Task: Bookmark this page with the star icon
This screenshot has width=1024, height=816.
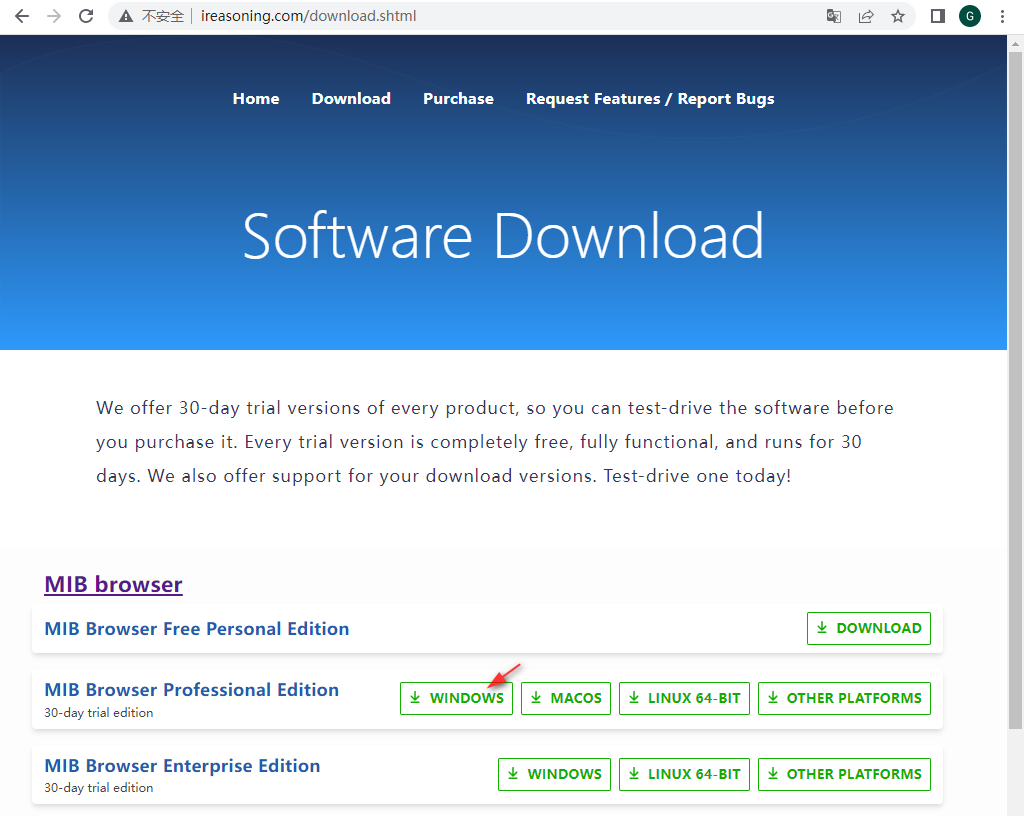Action: (898, 16)
